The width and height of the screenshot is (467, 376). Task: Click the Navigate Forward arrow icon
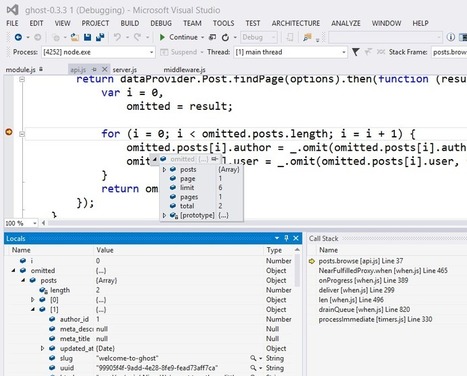pos(37,37)
